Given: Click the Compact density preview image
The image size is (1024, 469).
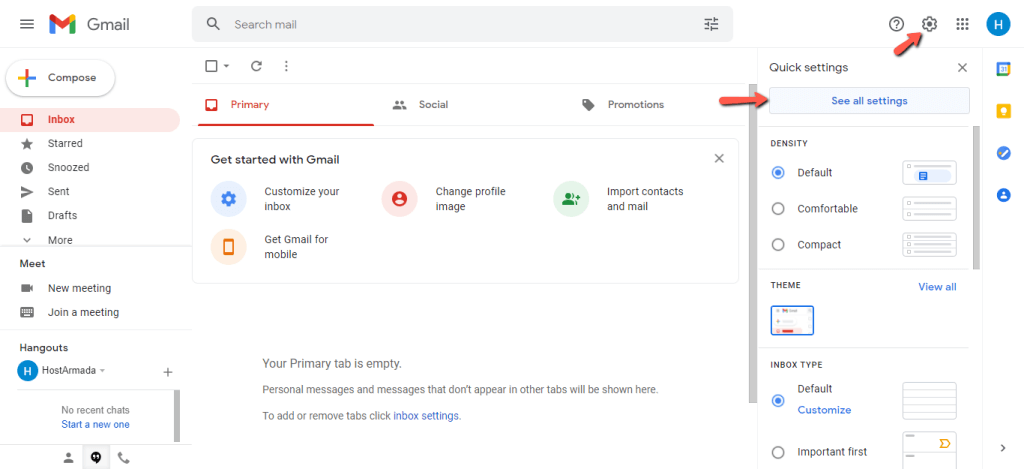Looking at the screenshot, I should coord(929,245).
